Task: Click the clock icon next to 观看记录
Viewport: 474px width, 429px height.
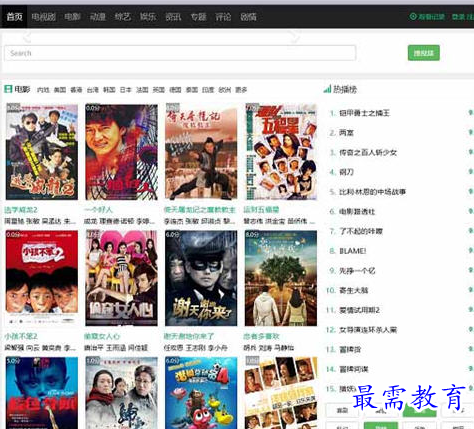Action: (x=413, y=16)
